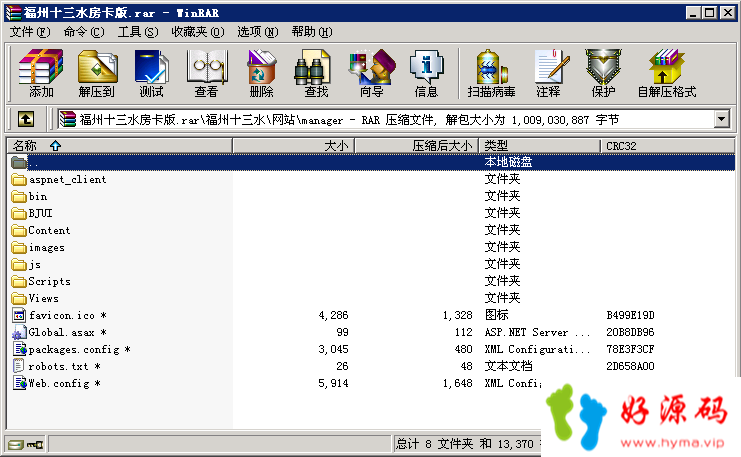This screenshot has height=457, width=741.
Task: Show archive 信息 (Info)
Action: point(426,73)
